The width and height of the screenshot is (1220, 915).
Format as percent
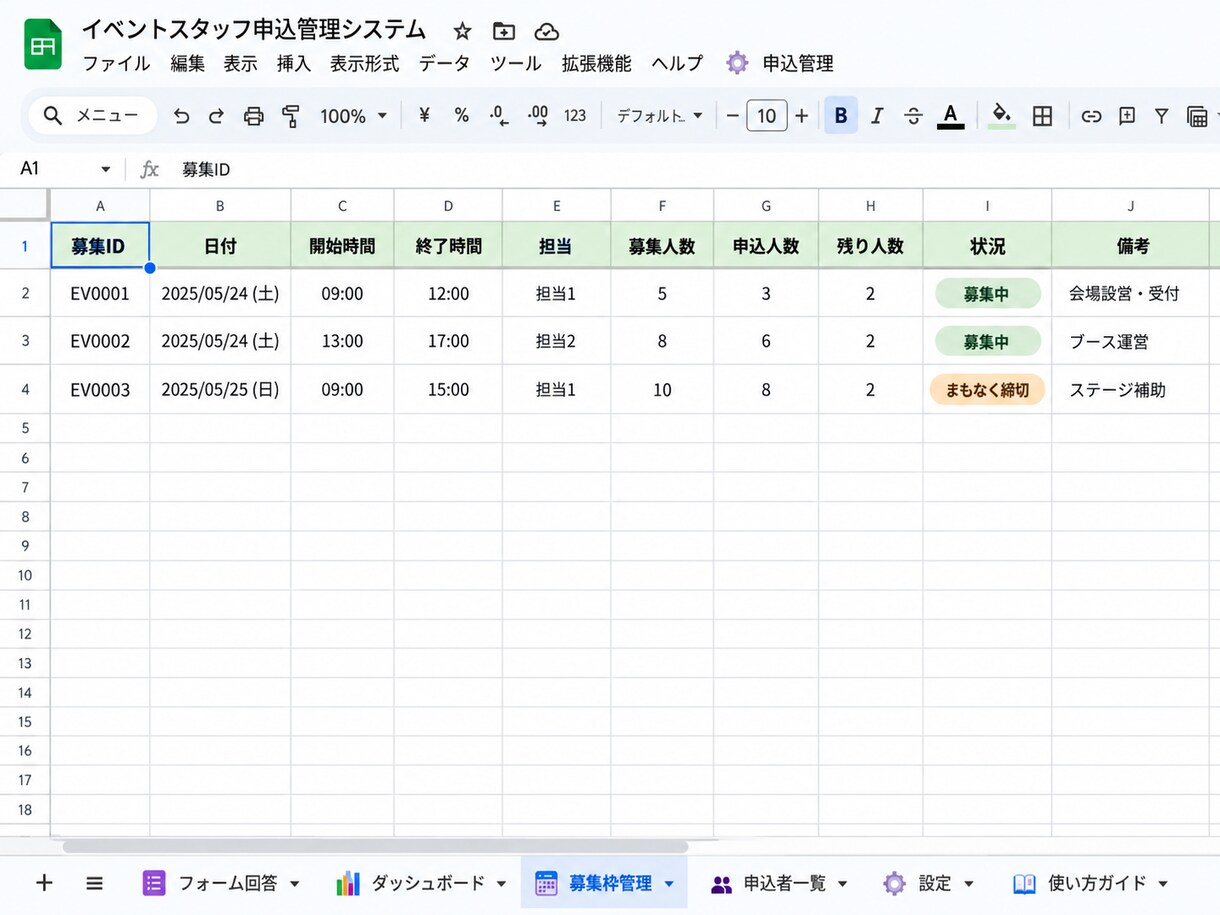click(x=461, y=115)
